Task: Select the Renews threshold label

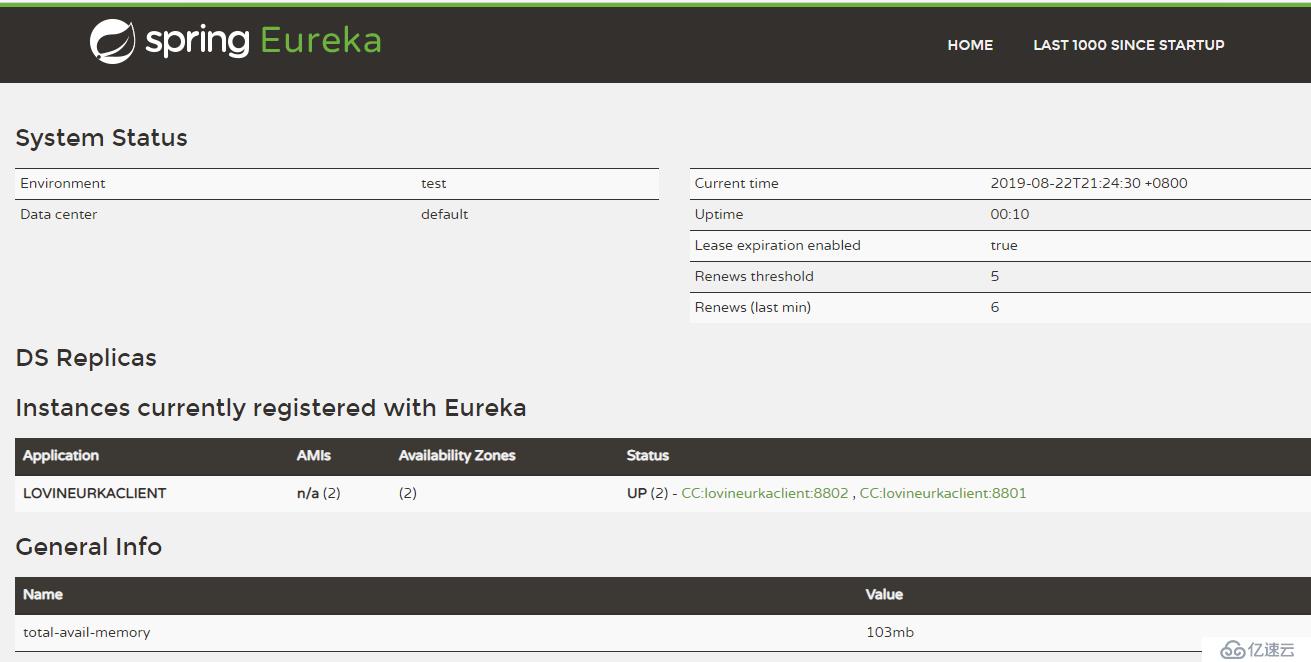Action: point(754,276)
